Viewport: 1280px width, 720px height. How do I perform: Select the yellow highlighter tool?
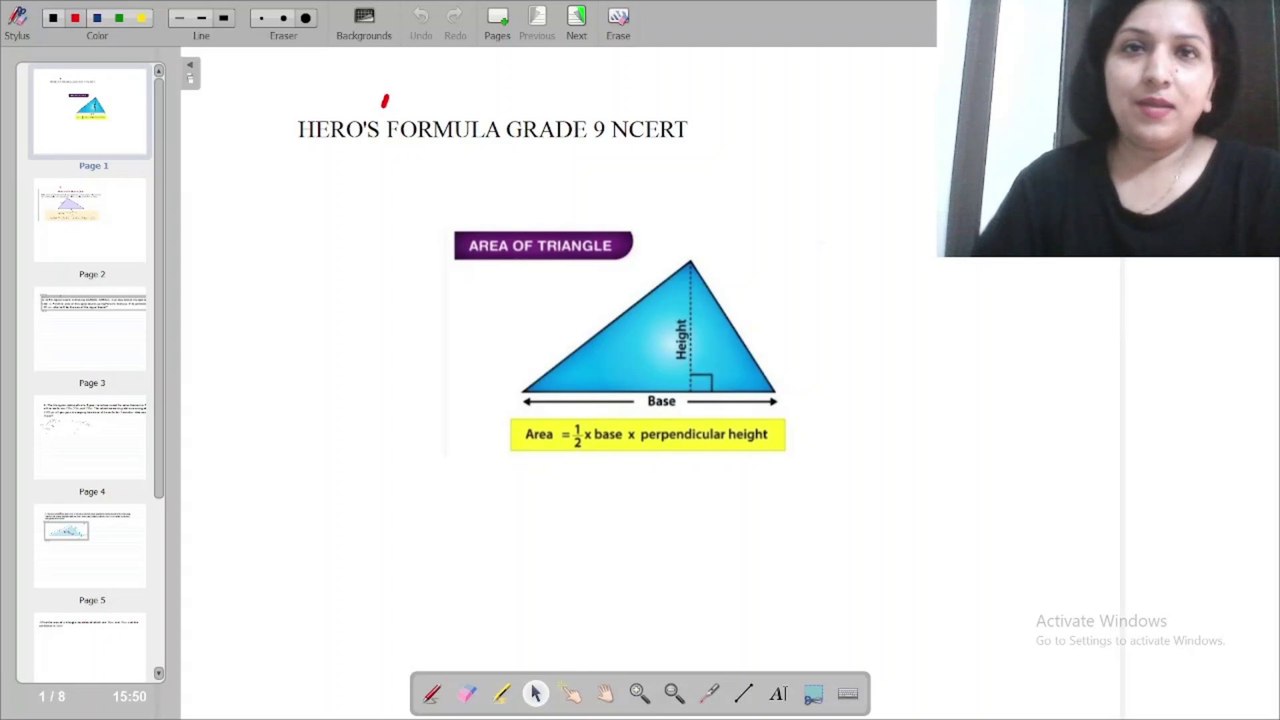[501, 694]
